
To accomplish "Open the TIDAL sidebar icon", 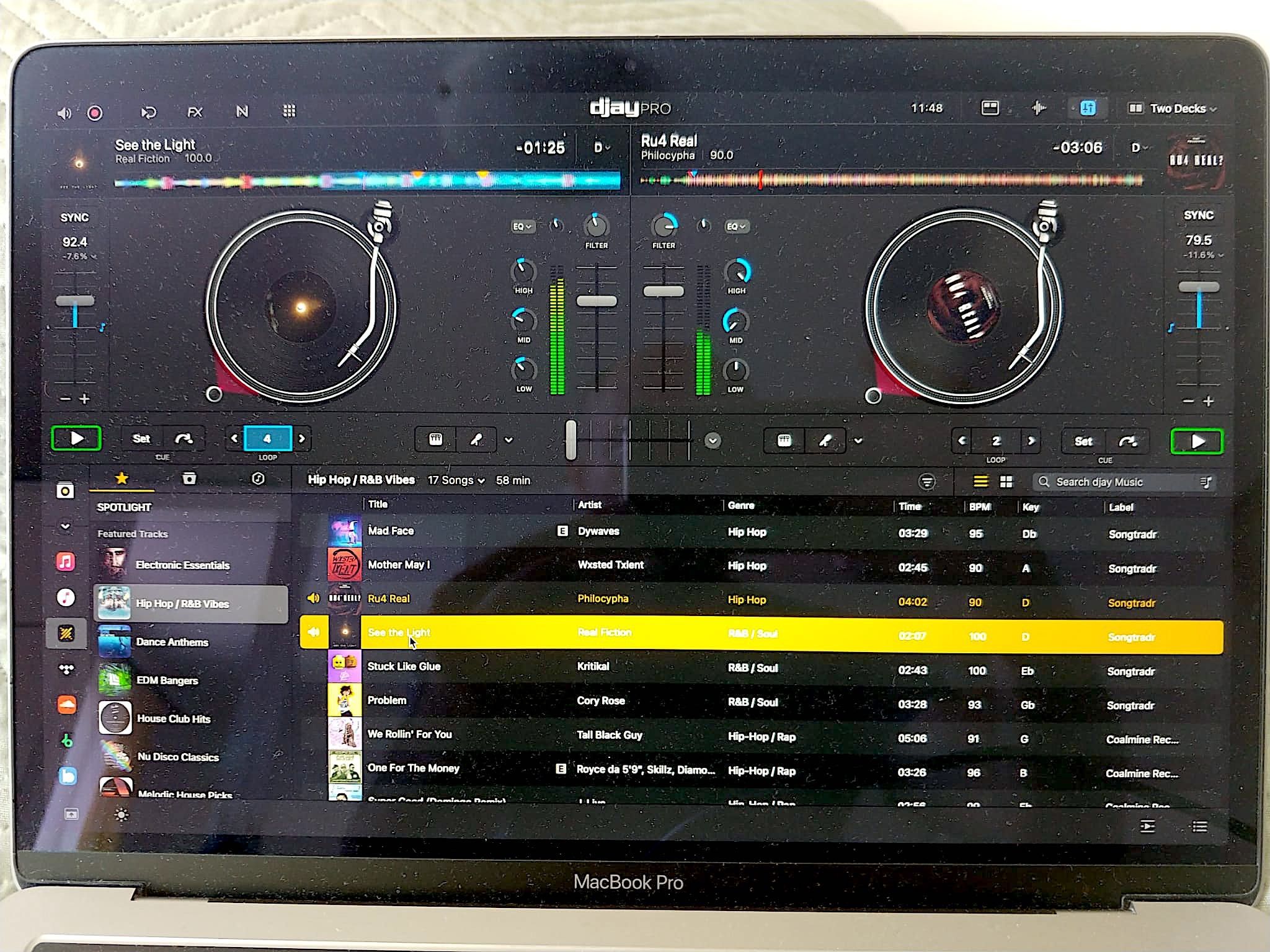I will [66, 669].
